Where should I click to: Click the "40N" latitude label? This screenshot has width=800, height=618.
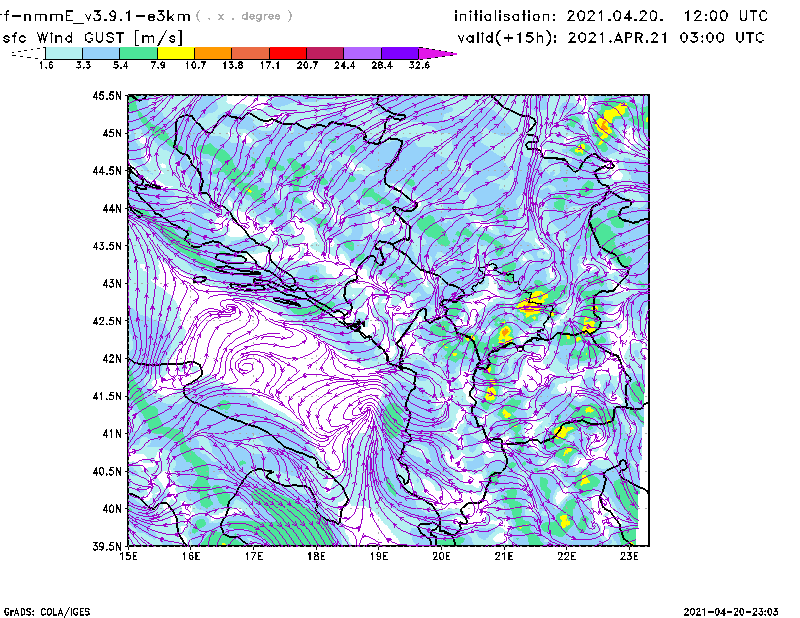[112, 509]
